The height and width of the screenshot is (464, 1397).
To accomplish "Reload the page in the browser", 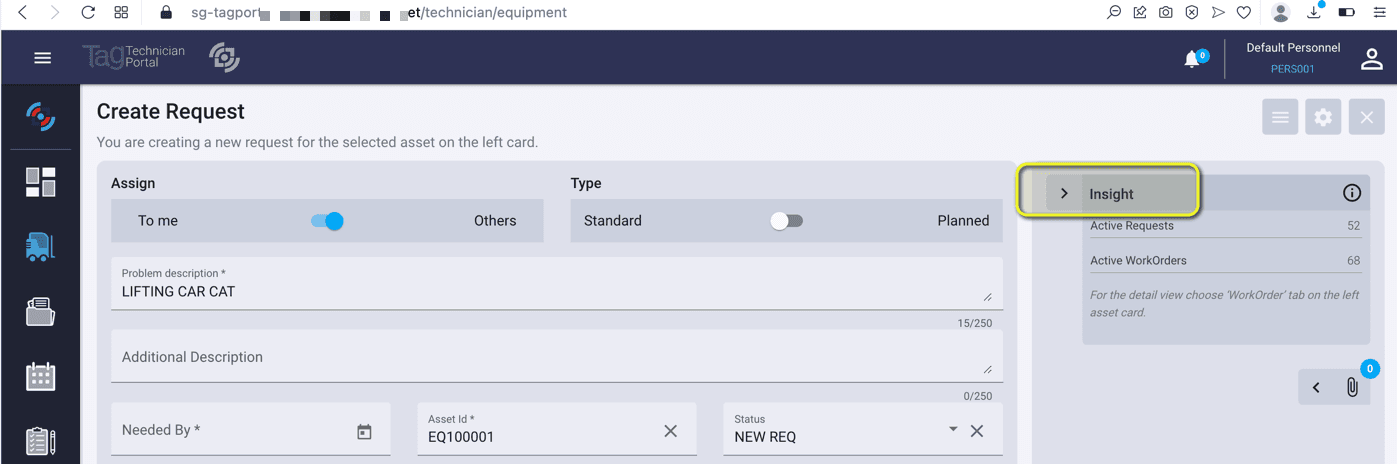I will coord(88,13).
